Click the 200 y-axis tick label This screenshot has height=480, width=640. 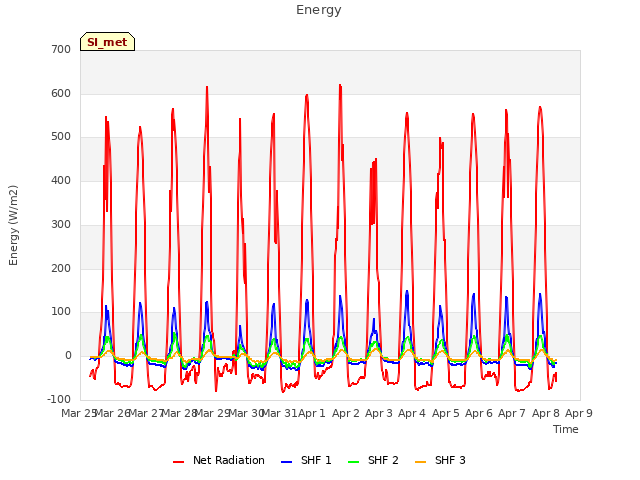(61, 268)
